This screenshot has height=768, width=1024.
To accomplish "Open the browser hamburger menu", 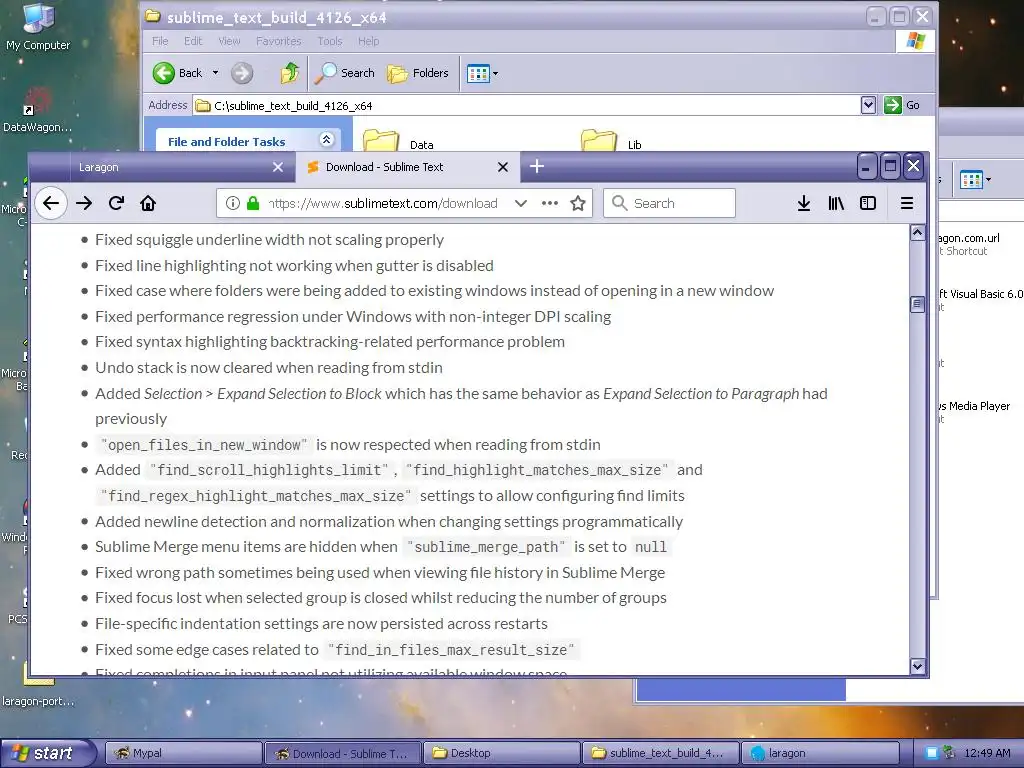I will (906, 203).
